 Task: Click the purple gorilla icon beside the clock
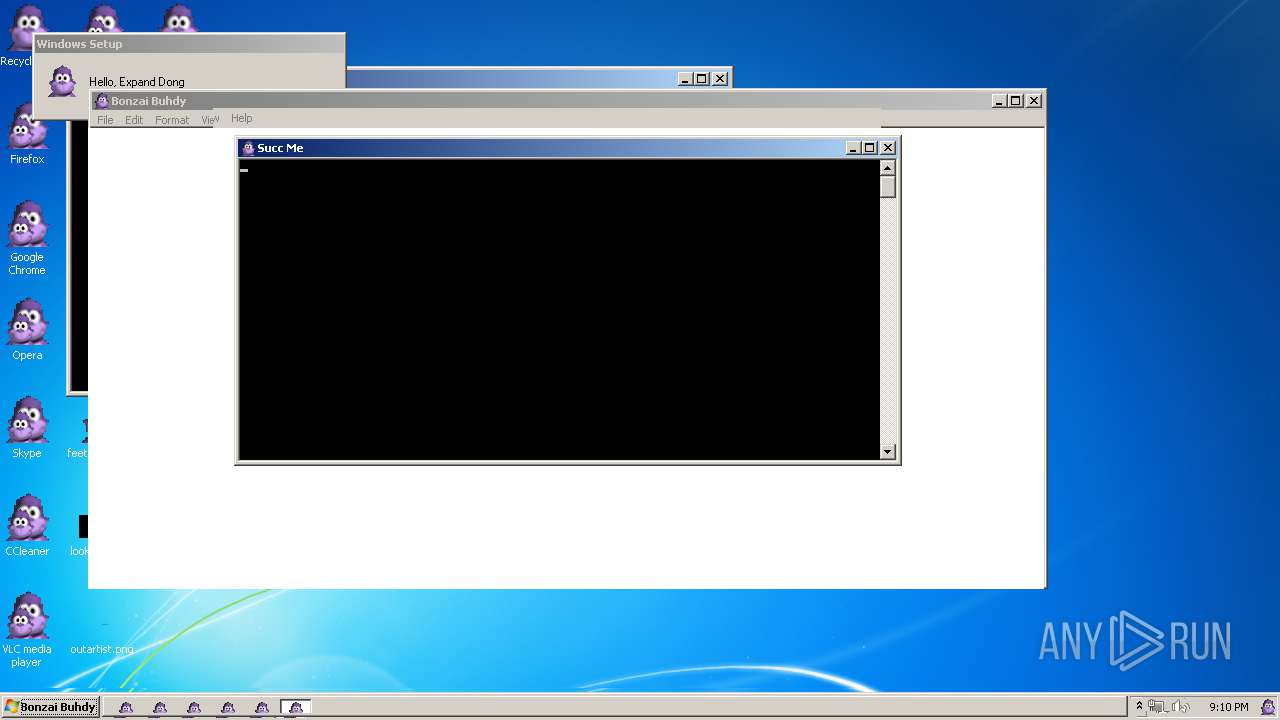pyautogui.click(x=1268, y=707)
